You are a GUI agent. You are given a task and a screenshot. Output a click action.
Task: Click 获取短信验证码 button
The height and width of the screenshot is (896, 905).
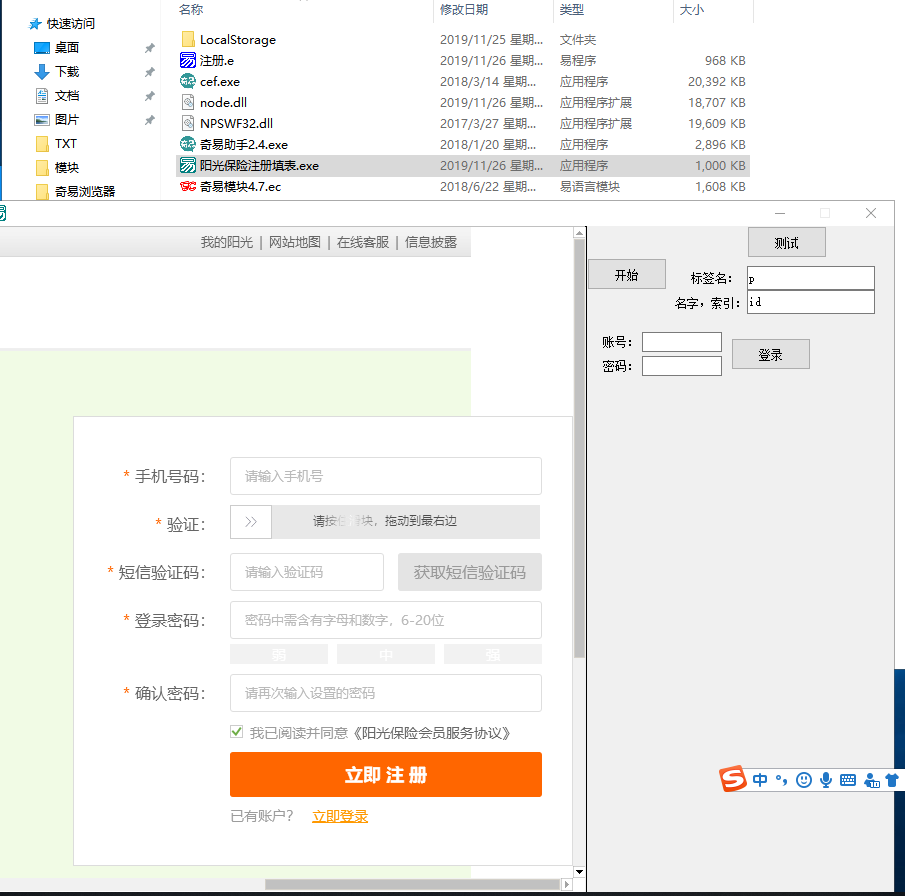point(470,572)
